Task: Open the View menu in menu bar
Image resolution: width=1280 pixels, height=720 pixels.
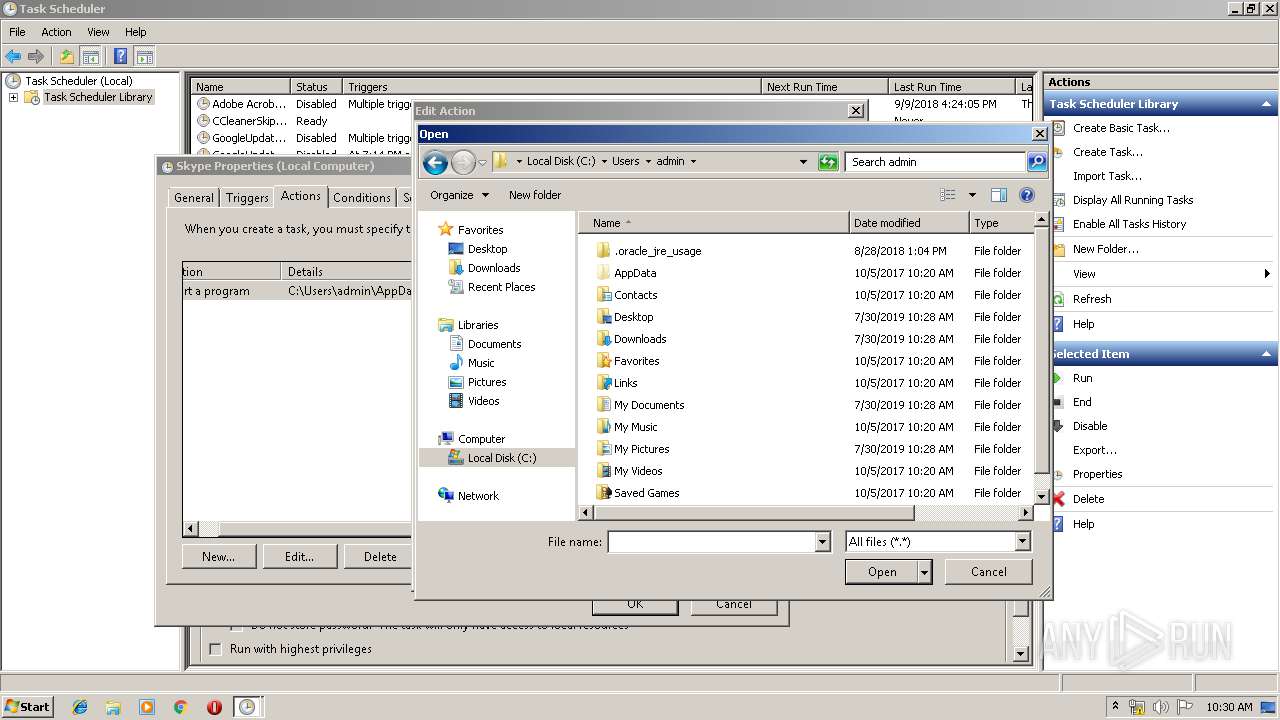Action: pyautogui.click(x=98, y=32)
